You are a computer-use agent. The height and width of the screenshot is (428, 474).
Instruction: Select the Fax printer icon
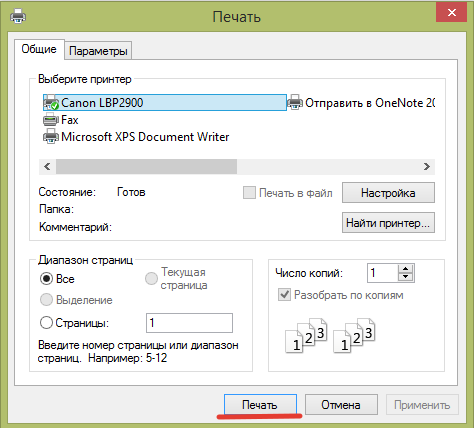(x=51, y=120)
